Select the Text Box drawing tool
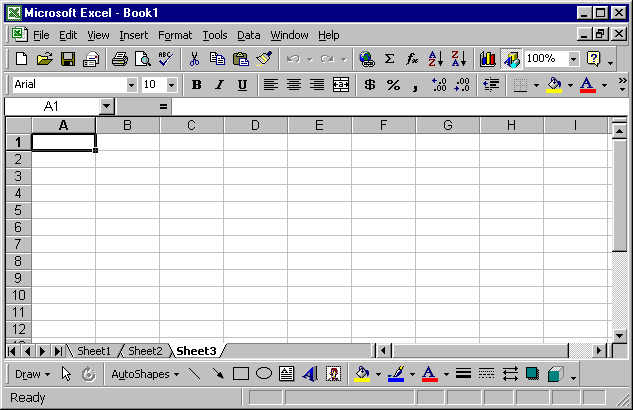The height and width of the screenshot is (410, 633). 287,374
